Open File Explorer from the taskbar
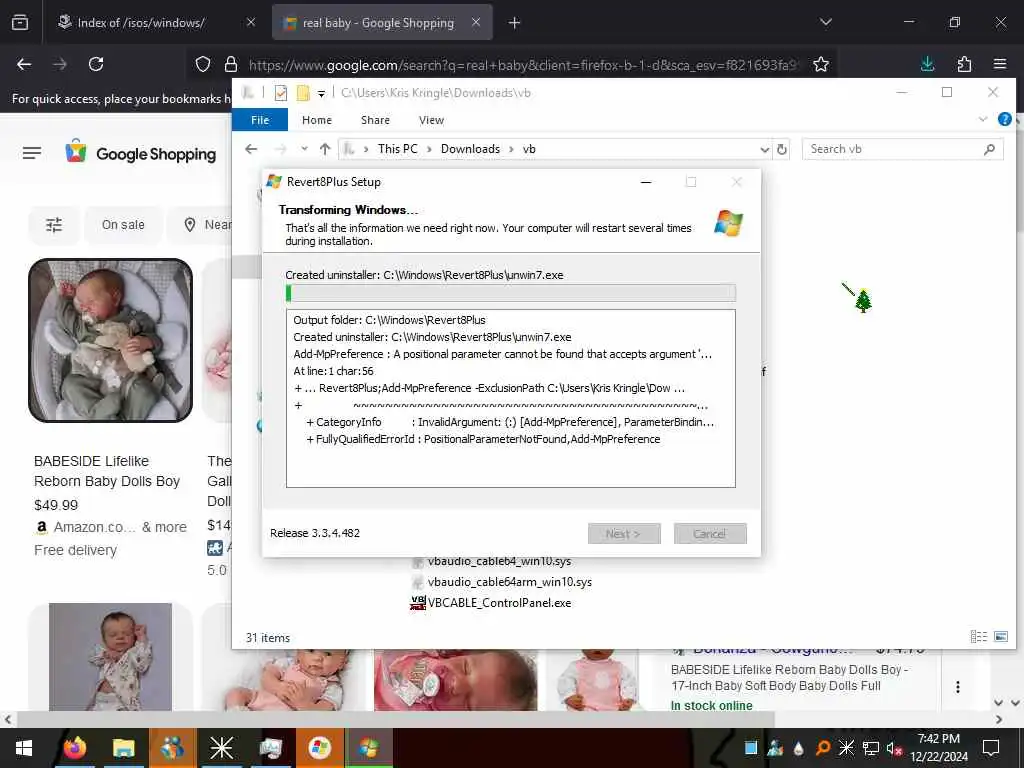 coord(123,748)
